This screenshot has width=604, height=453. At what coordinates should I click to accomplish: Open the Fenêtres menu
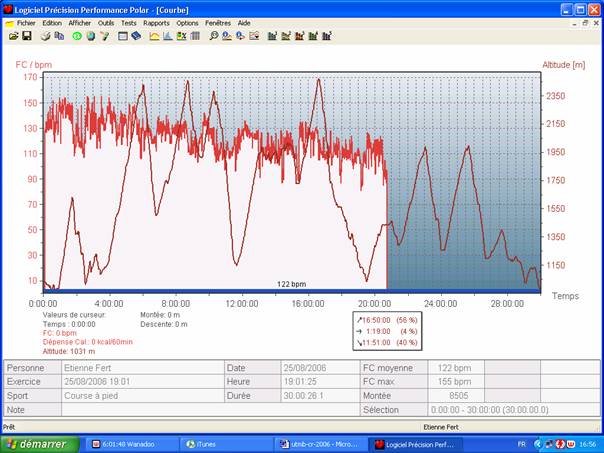pos(216,22)
